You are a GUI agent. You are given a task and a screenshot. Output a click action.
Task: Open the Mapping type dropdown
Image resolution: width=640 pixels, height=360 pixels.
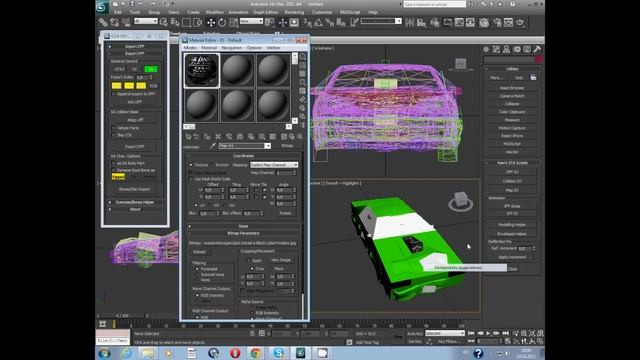(274, 165)
